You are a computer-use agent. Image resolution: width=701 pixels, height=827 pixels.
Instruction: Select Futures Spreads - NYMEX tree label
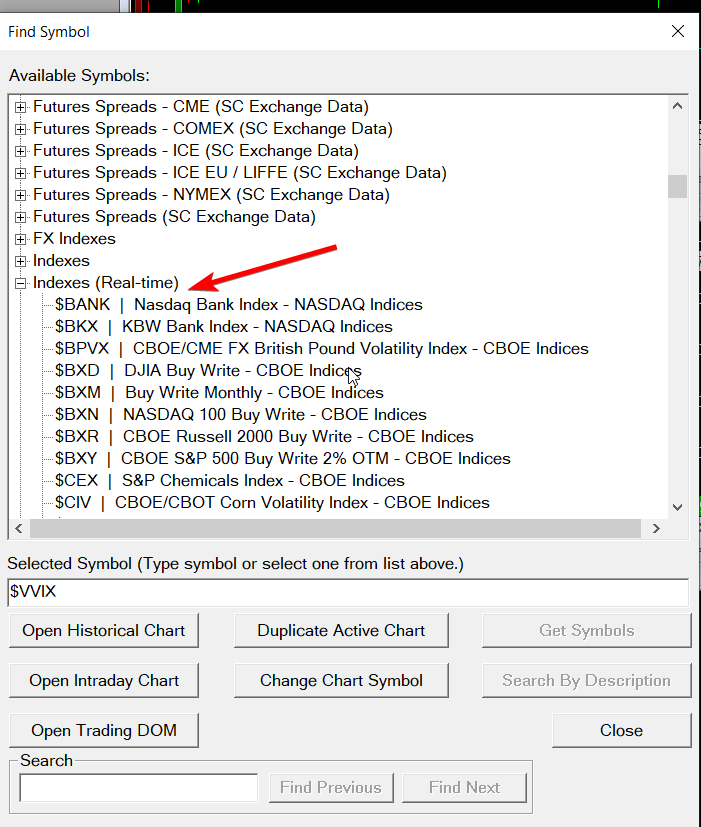(x=211, y=195)
